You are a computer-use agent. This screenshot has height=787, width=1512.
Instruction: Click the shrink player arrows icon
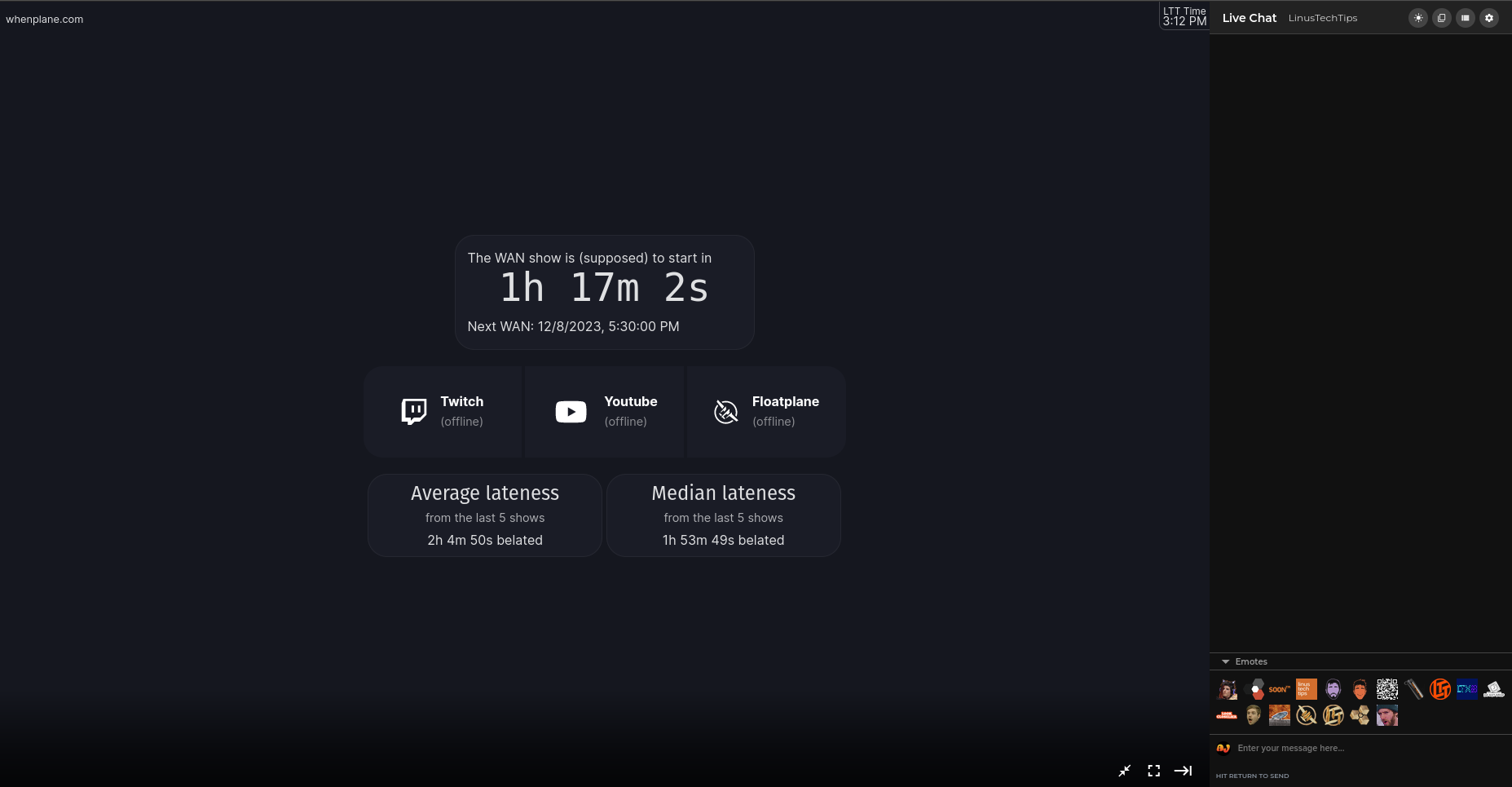1125,771
